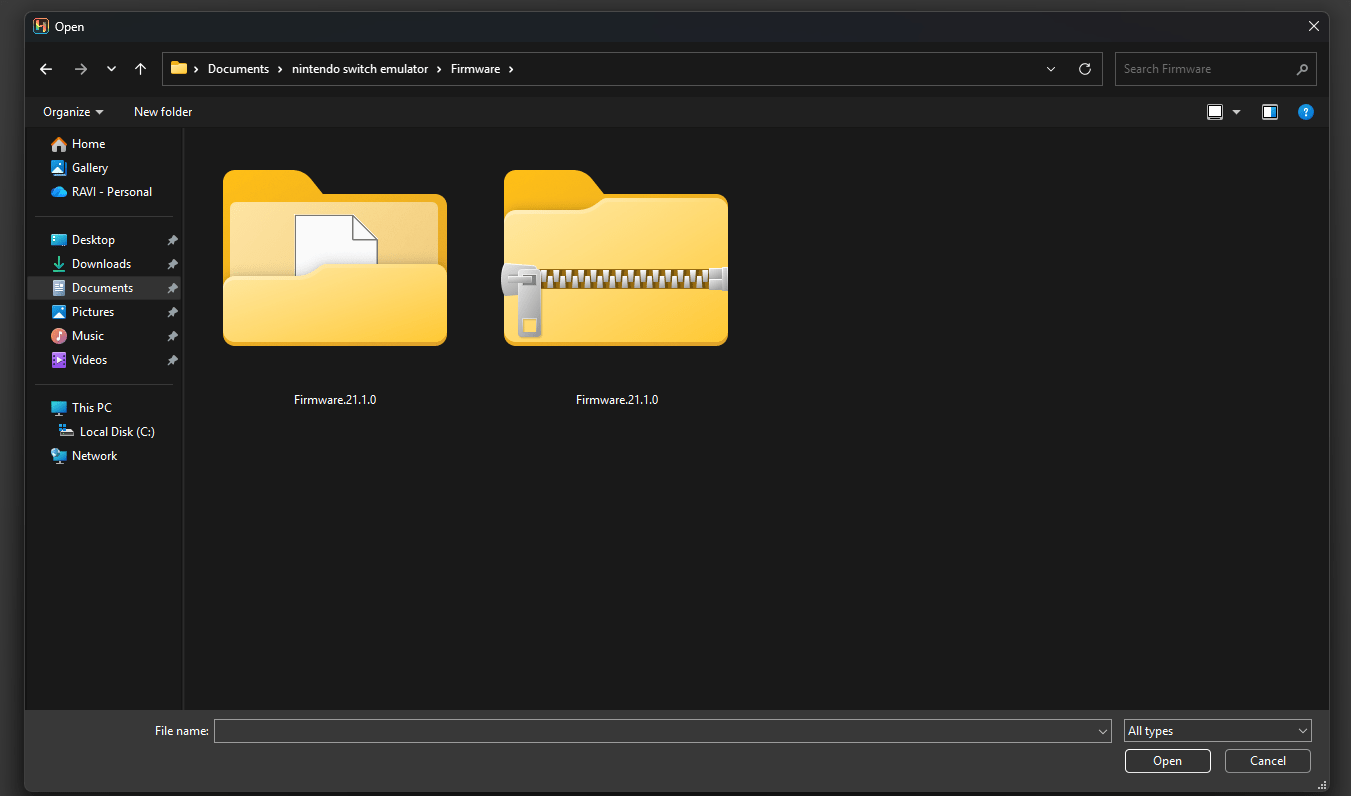Open the Organize menu
Screen dimensions: 1351x796
tap(70, 111)
